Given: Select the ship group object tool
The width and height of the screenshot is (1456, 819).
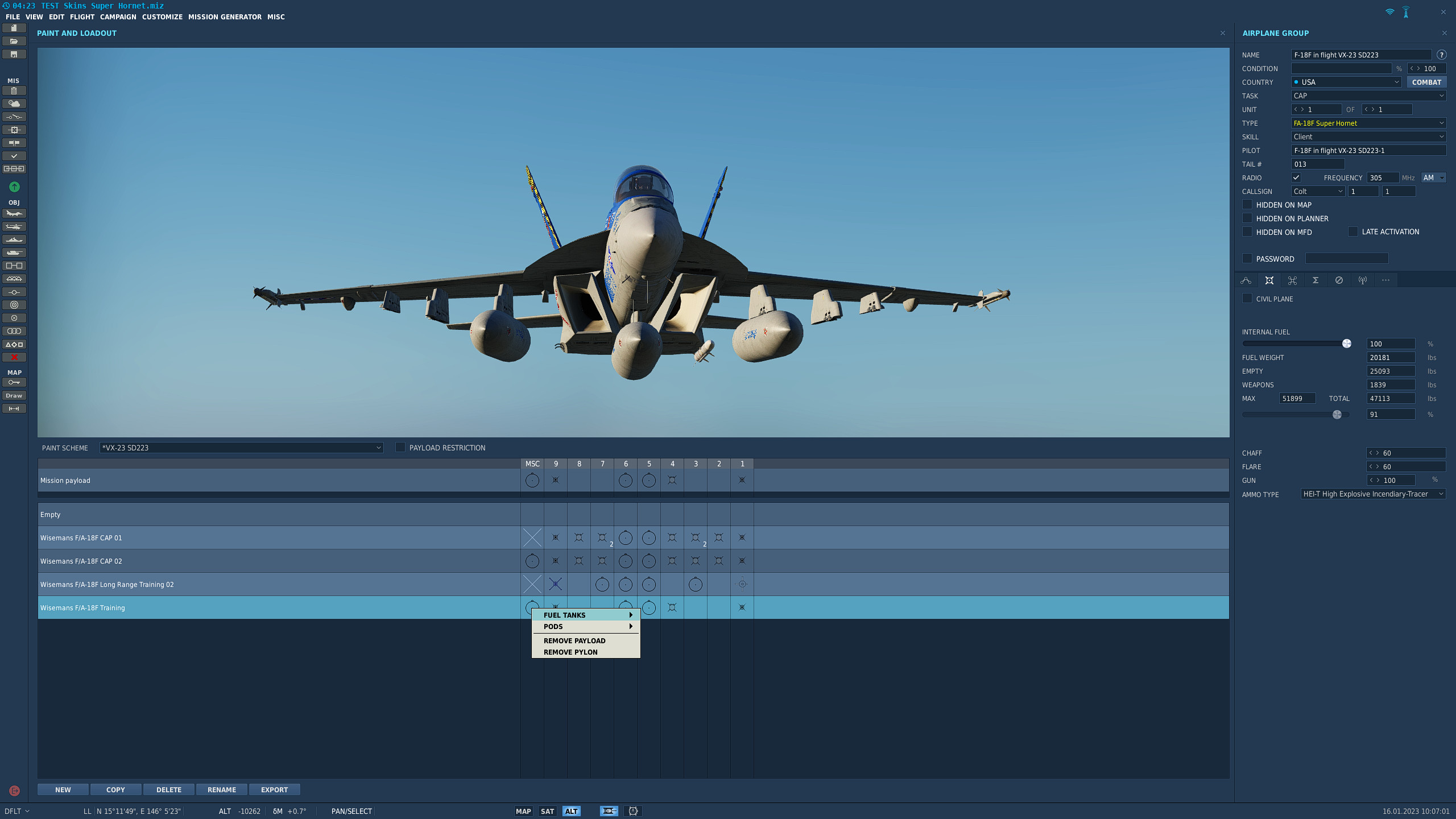Looking at the screenshot, I should tap(14, 240).
